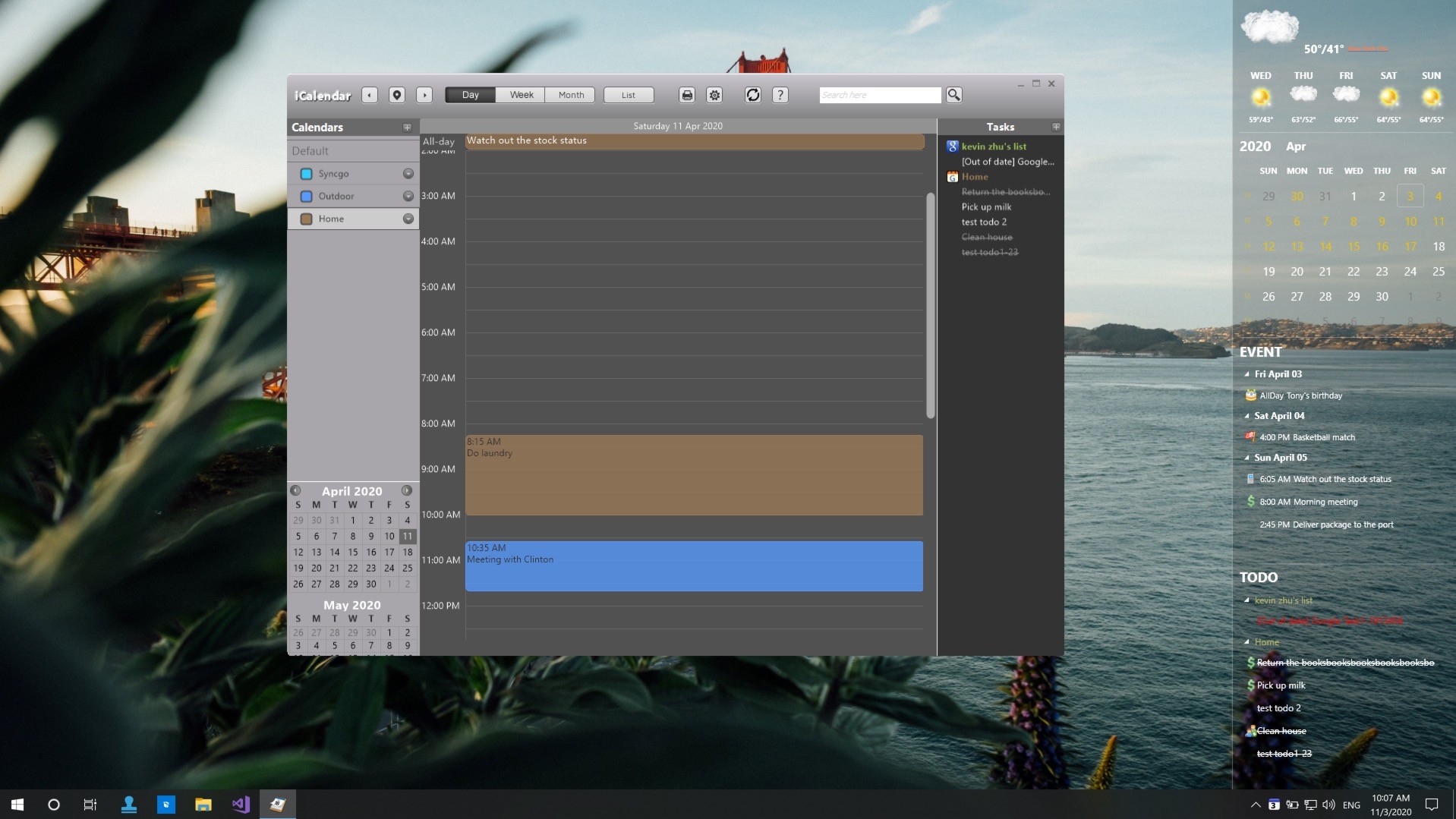Open the Home calendar dropdown arrow
1456x819 pixels.
pos(408,219)
